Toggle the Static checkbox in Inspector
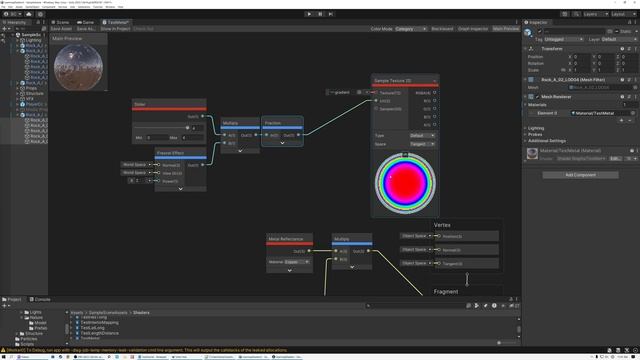This screenshot has width=640, height=360. [x=617, y=31]
